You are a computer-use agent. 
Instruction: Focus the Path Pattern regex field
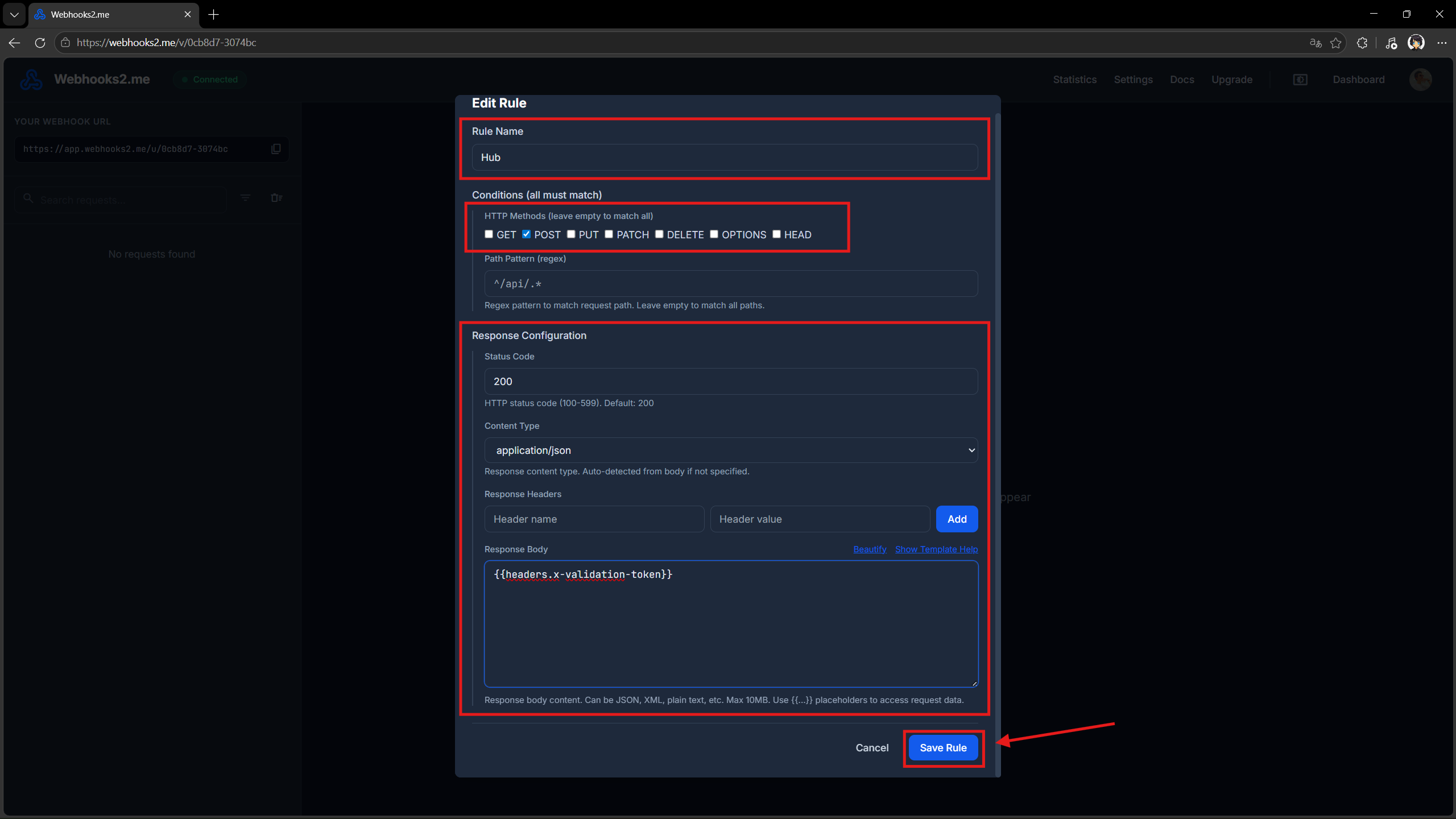coord(731,283)
